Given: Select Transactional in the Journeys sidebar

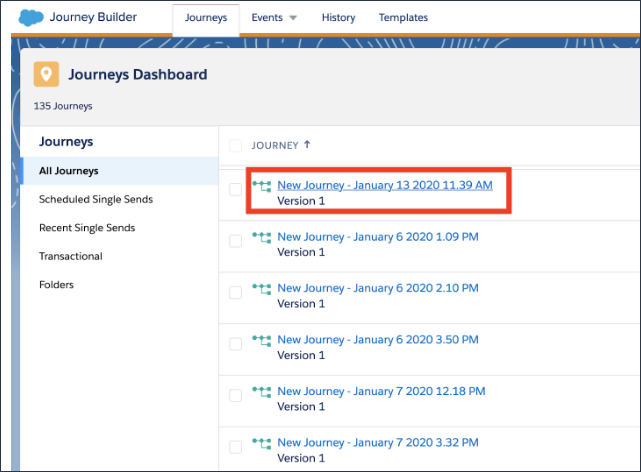Looking at the screenshot, I should (x=71, y=256).
